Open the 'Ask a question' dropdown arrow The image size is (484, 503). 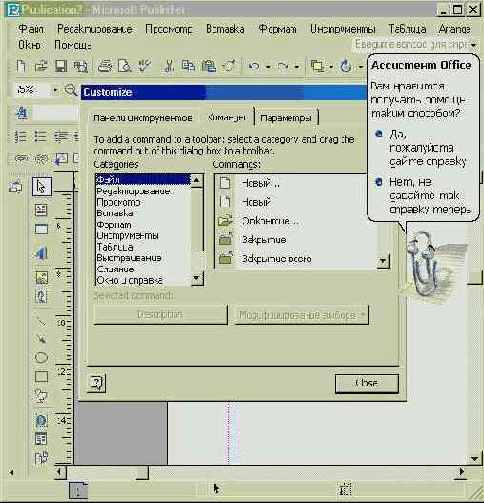click(x=473, y=45)
